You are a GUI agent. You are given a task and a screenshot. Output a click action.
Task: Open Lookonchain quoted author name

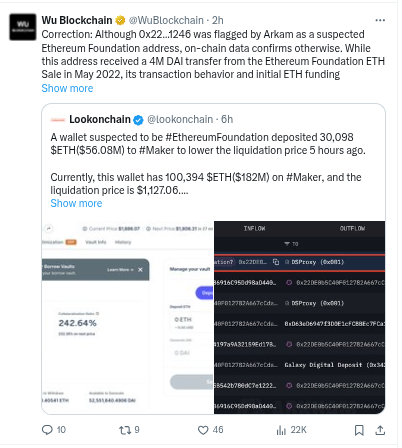[100, 119]
